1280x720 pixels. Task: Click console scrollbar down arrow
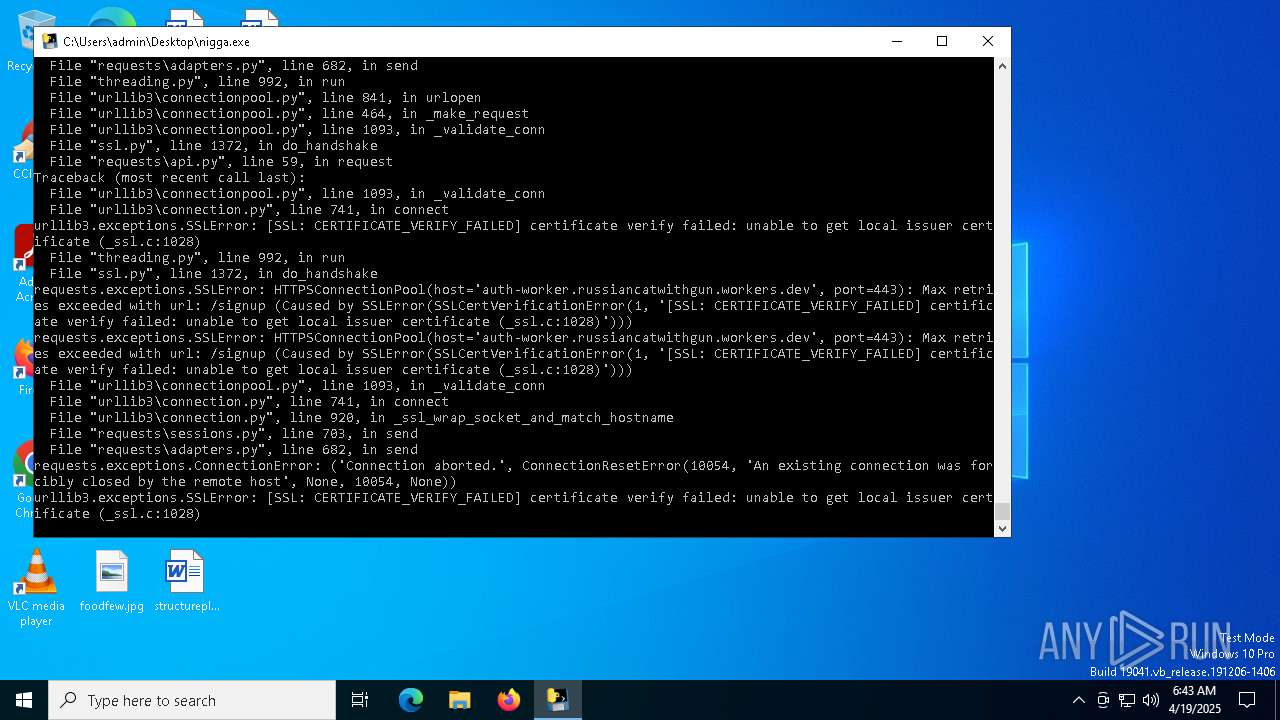pyautogui.click(x=1002, y=529)
